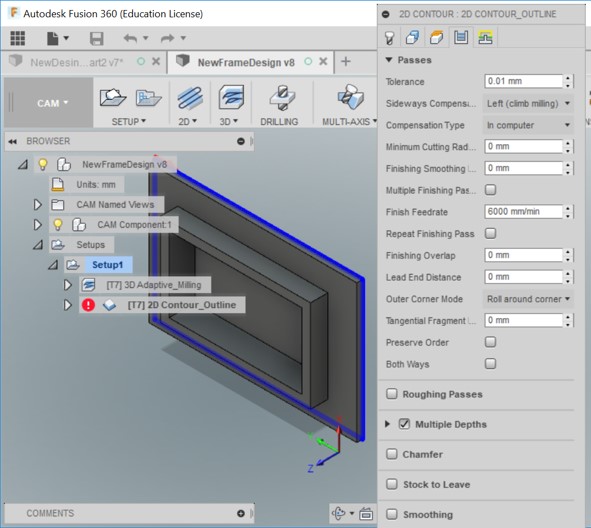Enable Chamfer checkbox
This screenshot has height=528, width=591.
coord(392,454)
